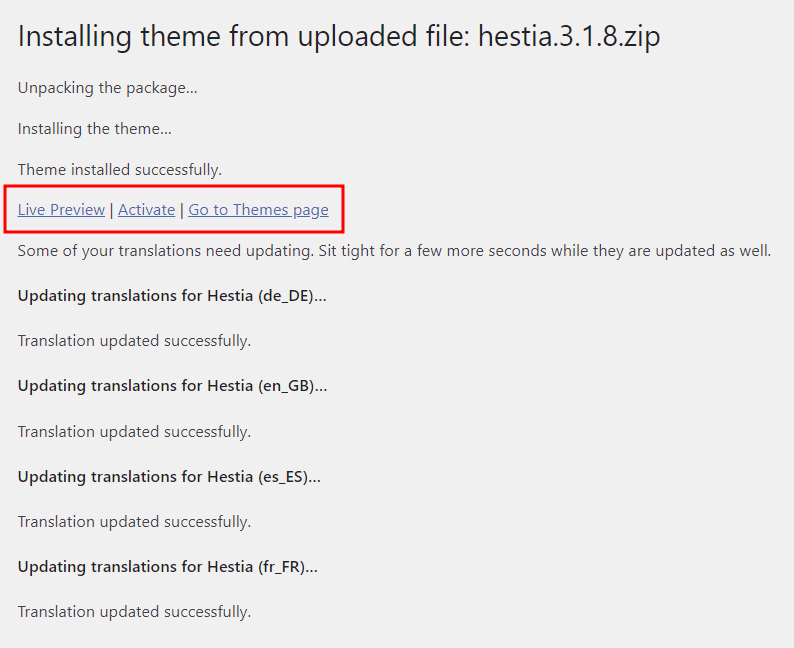794x648 pixels.
Task: Go to Themes page link
Action: (258, 209)
